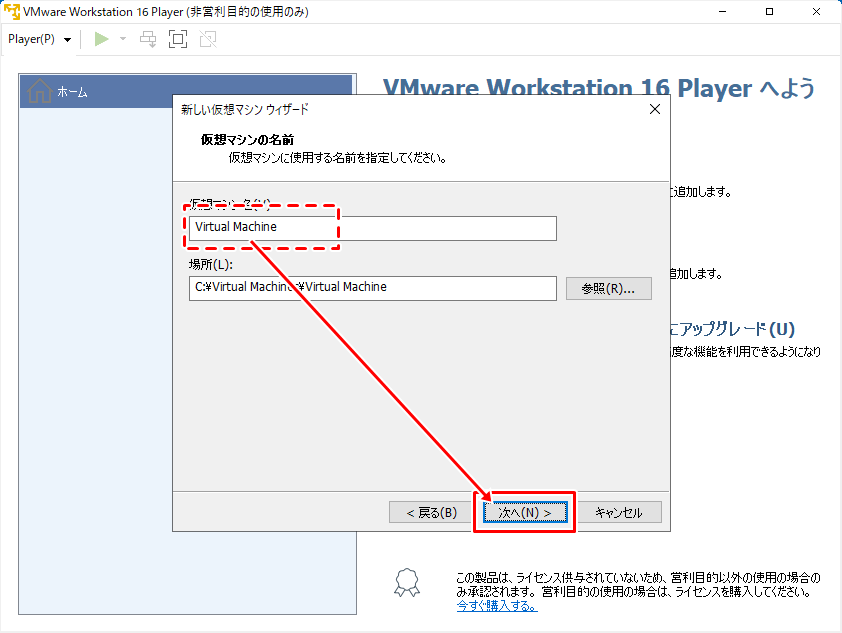
Task: Open the 今すぐ購入する link
Action: [495, 606]
